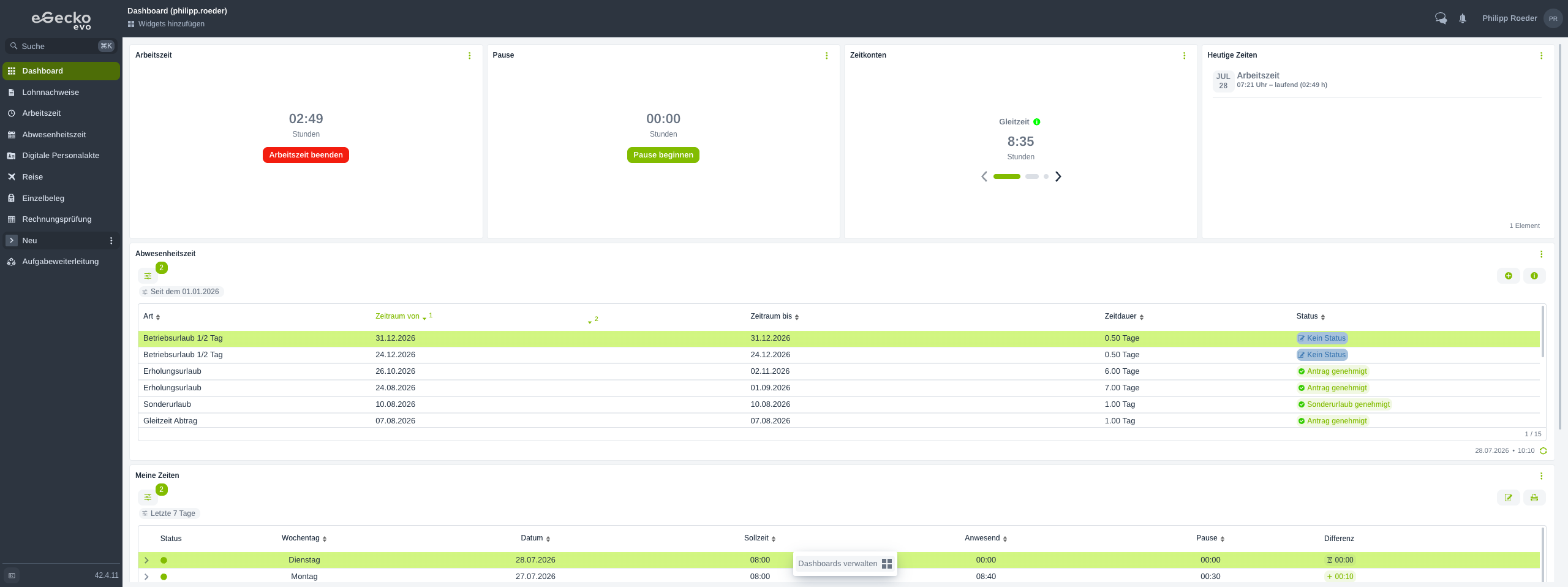Sort the table by Zeitraum bis
The image size is (1568, 587).
pyautogui.click(x=774, y=317)
